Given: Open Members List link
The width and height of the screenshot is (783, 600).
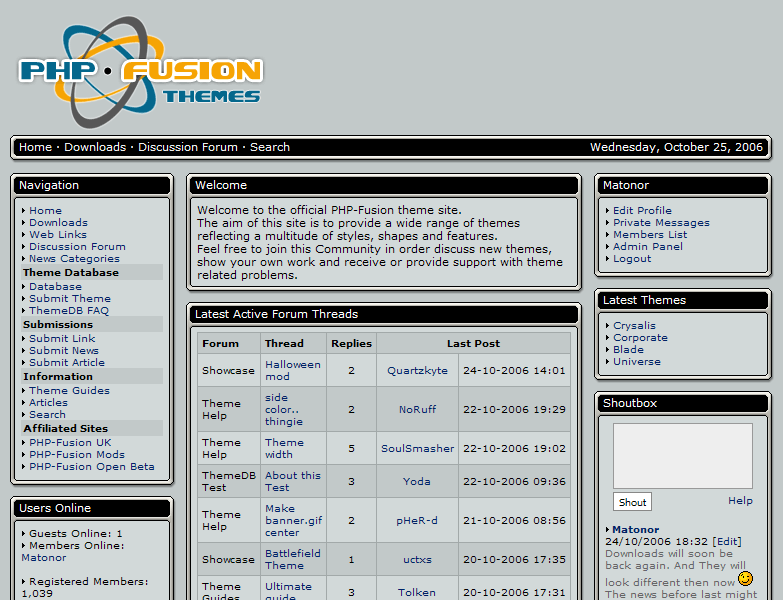Looking at the screenshot, I should (x=650, y=235).
